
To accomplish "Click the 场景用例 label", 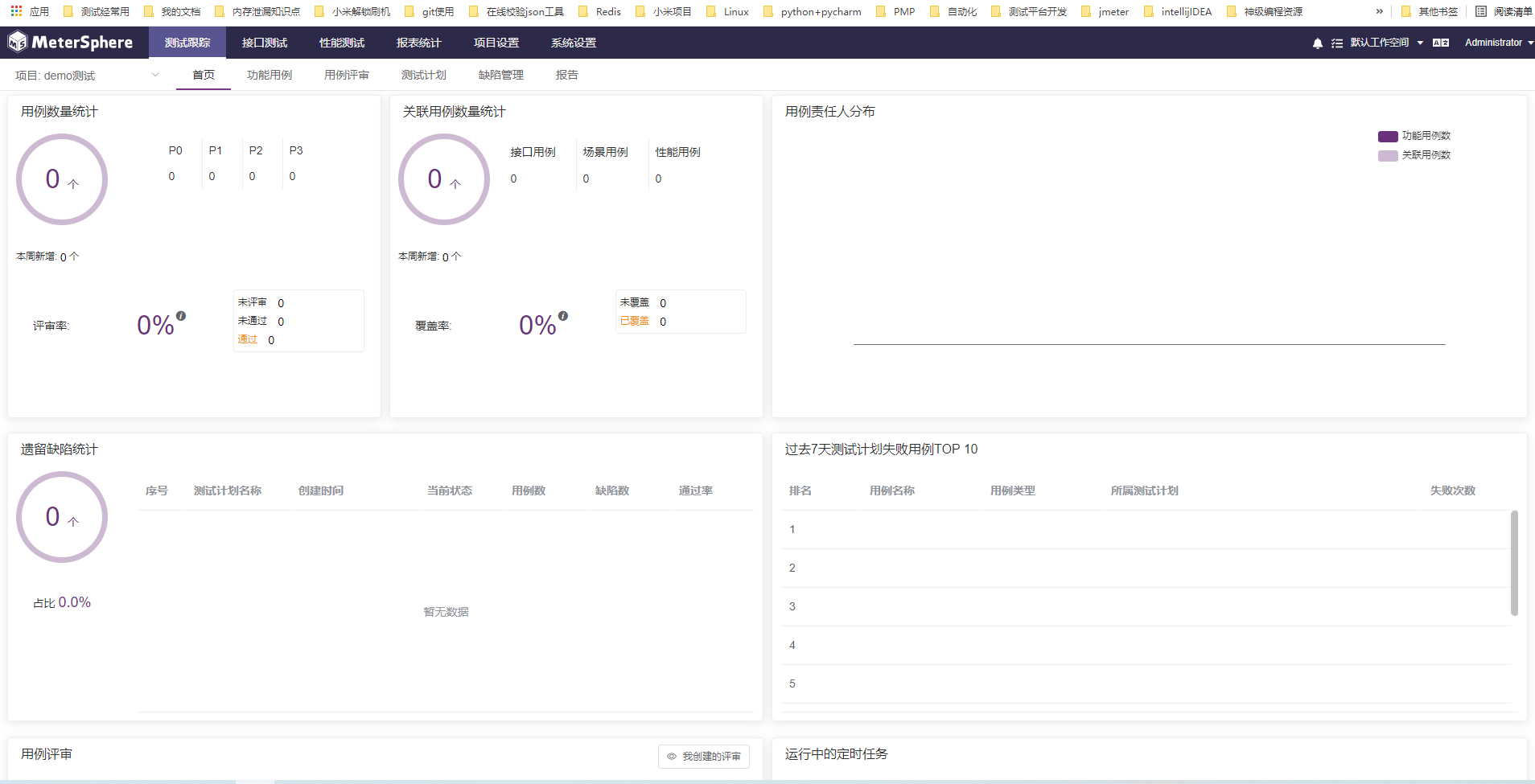I will [x=606, y=152].
